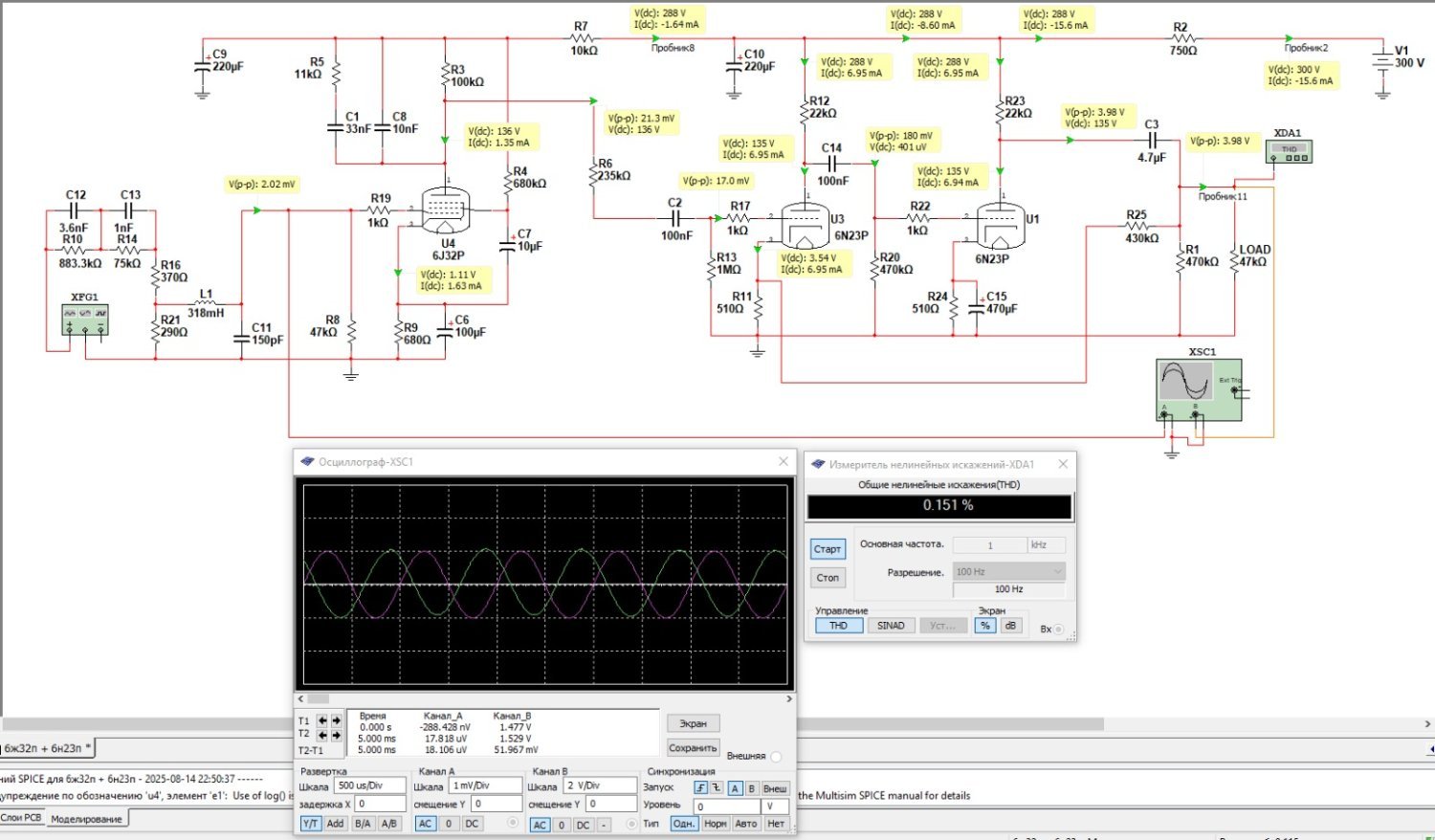Switch timebase to B/A mode
Image resolution: width=1435 pixels, height=840 pixels.
coord(363,824)
